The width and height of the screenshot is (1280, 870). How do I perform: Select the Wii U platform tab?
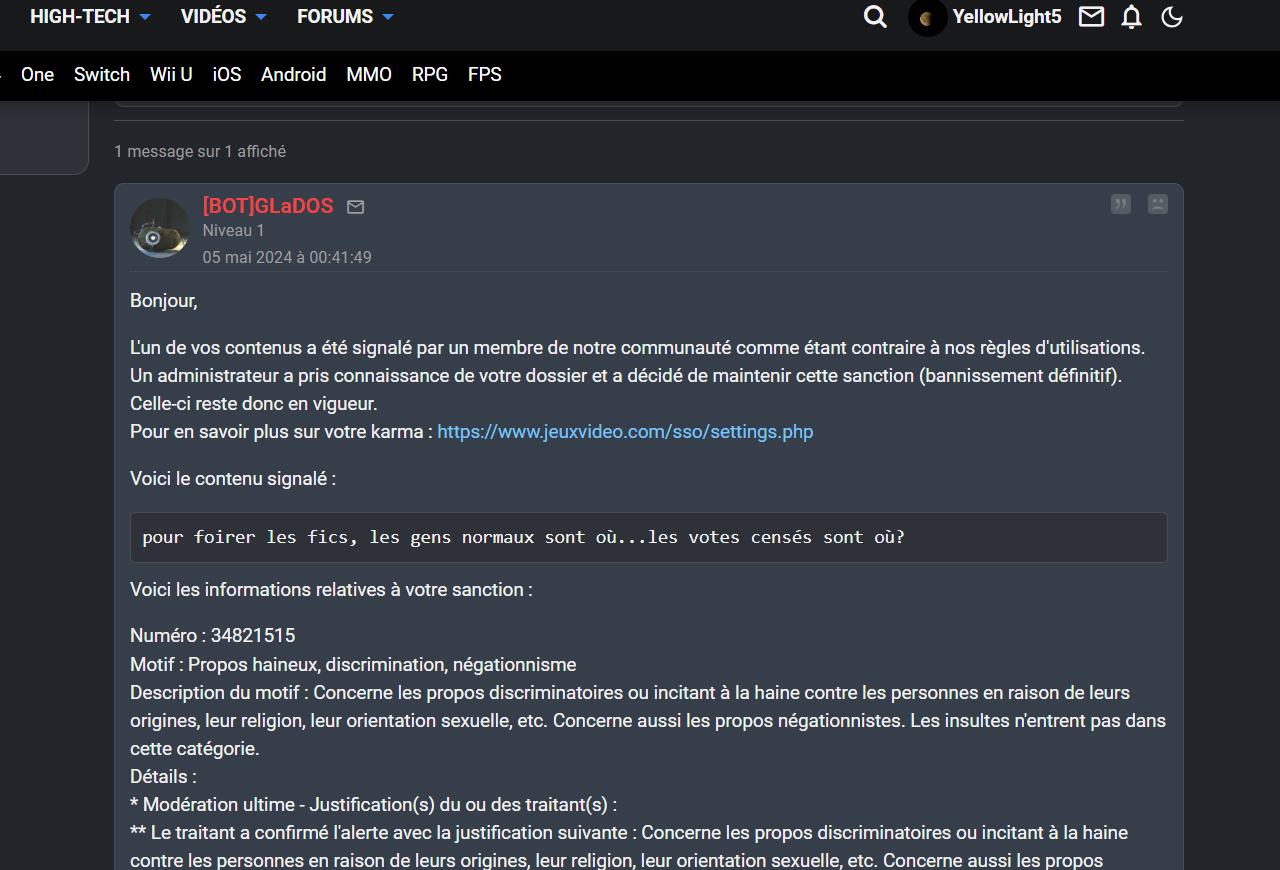[x=171, y=75]
